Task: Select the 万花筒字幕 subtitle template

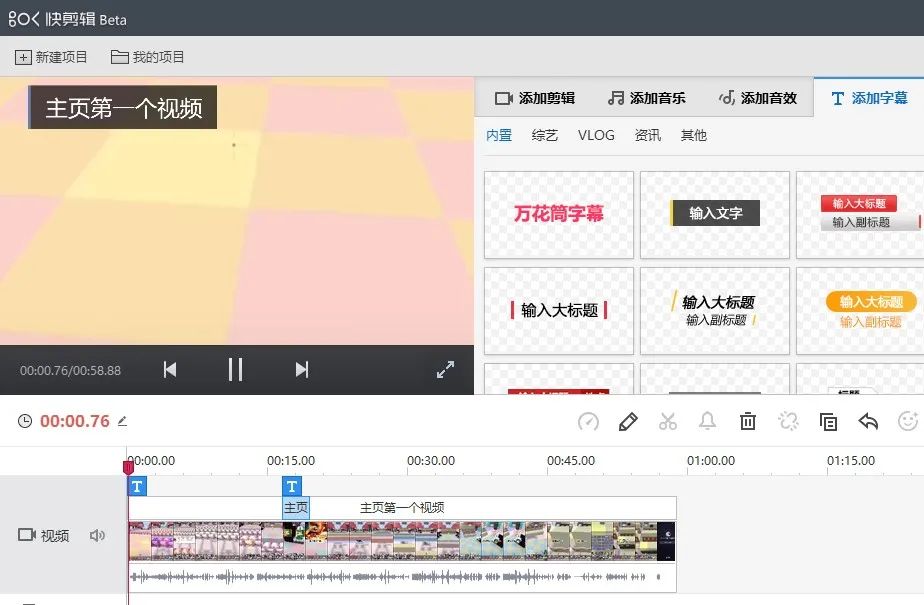Action: 559,214
